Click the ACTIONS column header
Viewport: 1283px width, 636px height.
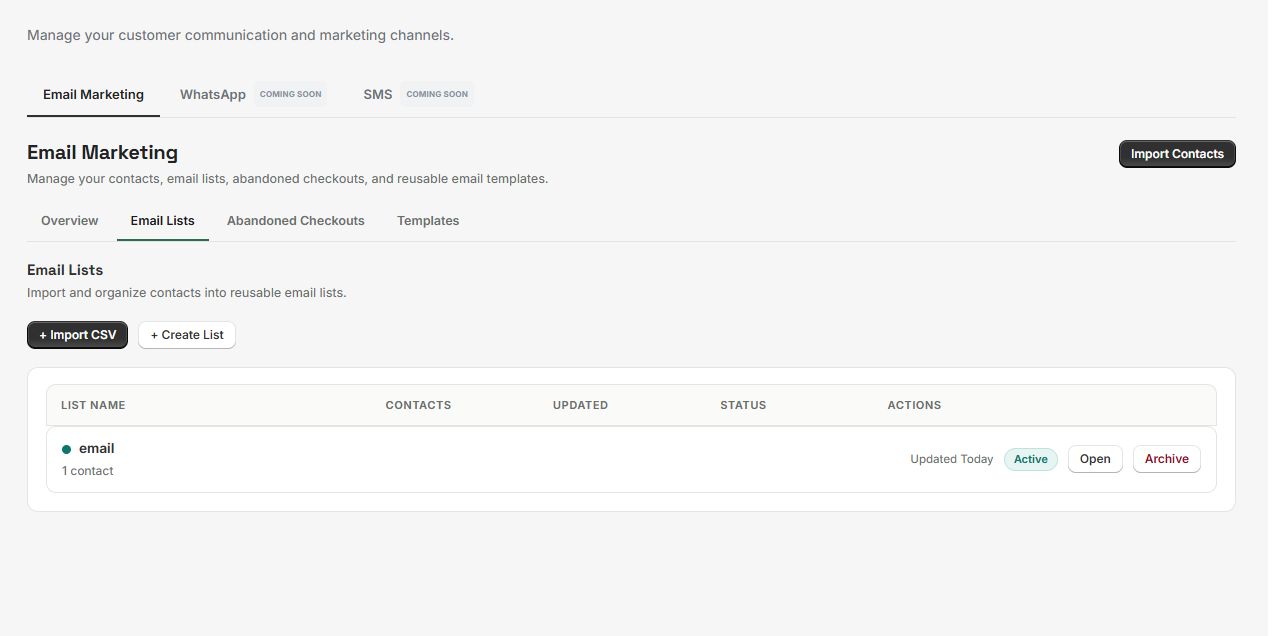point(914,405)
